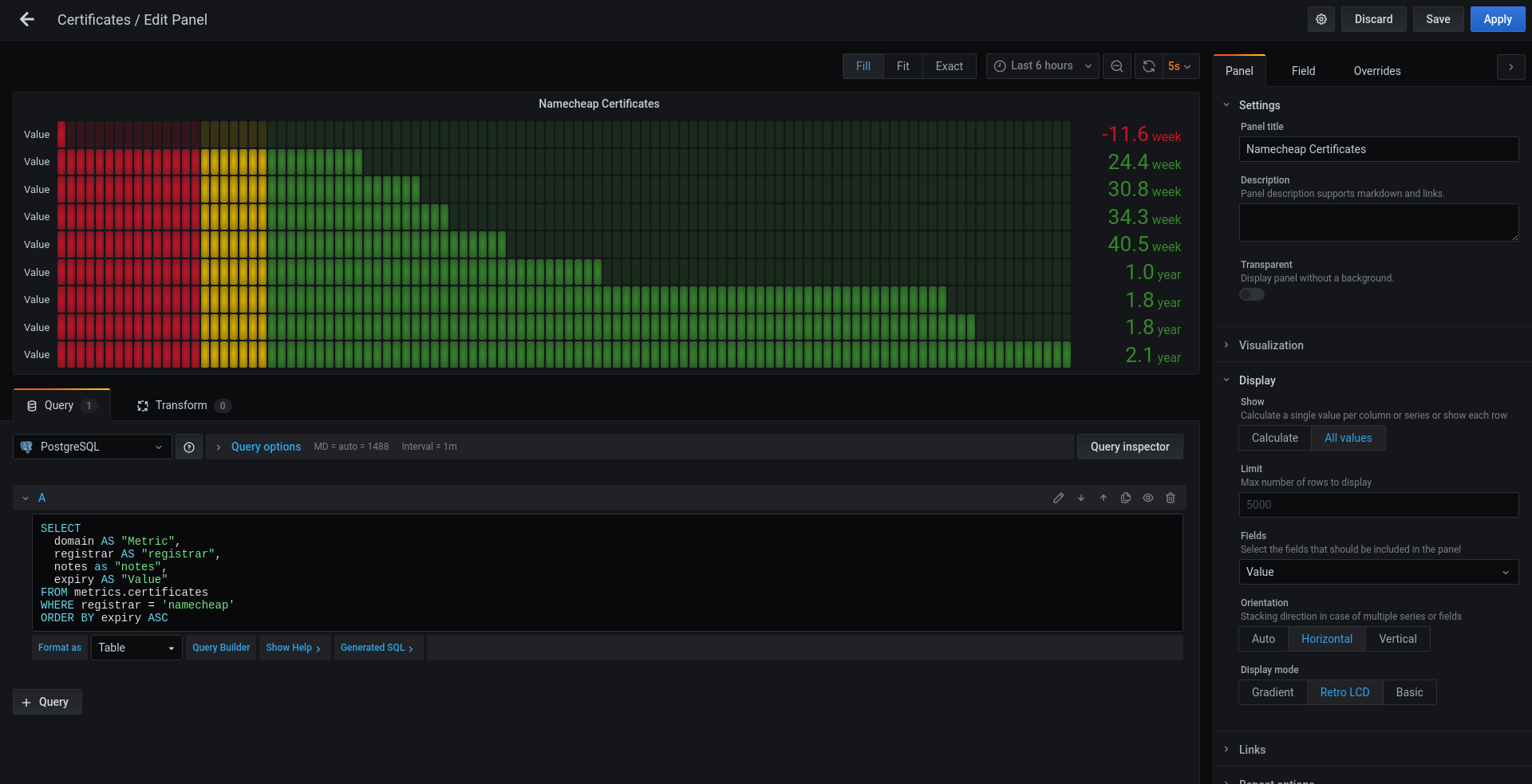The image size is (1532, 784).
Task: Duplicate query A
Action: coord(1126,498)
